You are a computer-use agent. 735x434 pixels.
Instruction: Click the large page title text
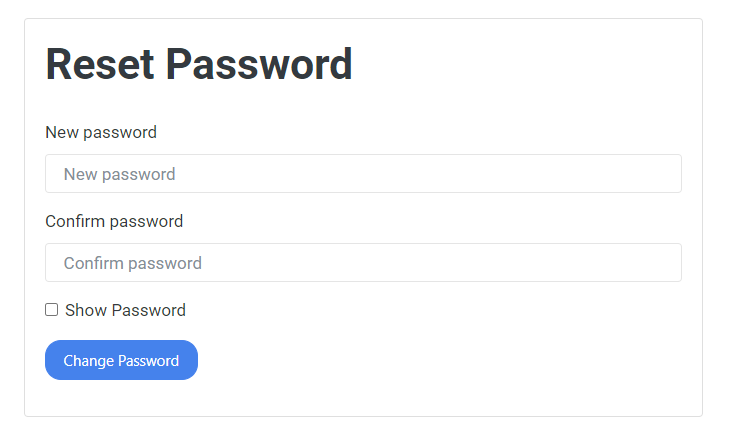coord(199,65)
